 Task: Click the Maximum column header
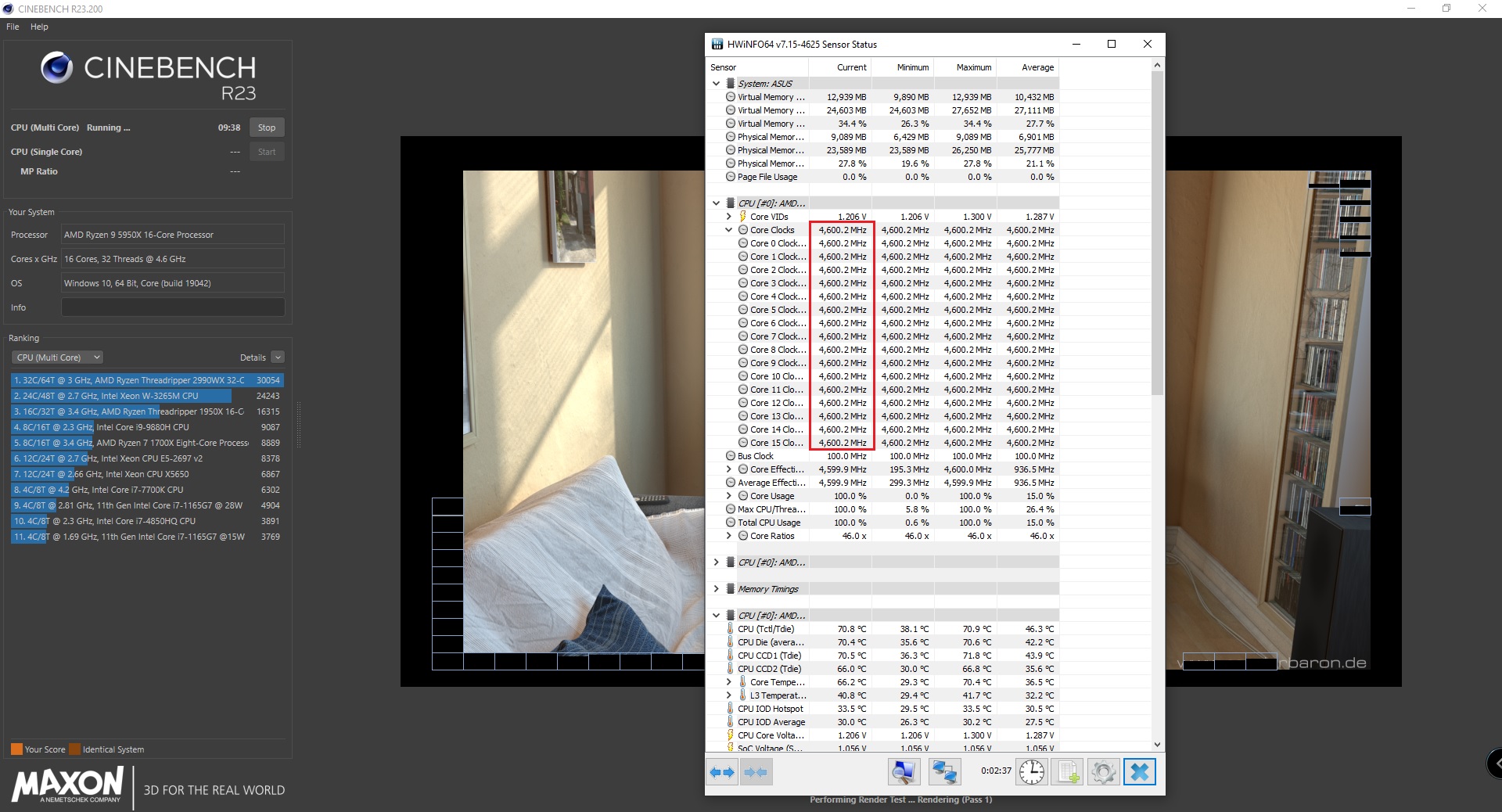(965, 67)
